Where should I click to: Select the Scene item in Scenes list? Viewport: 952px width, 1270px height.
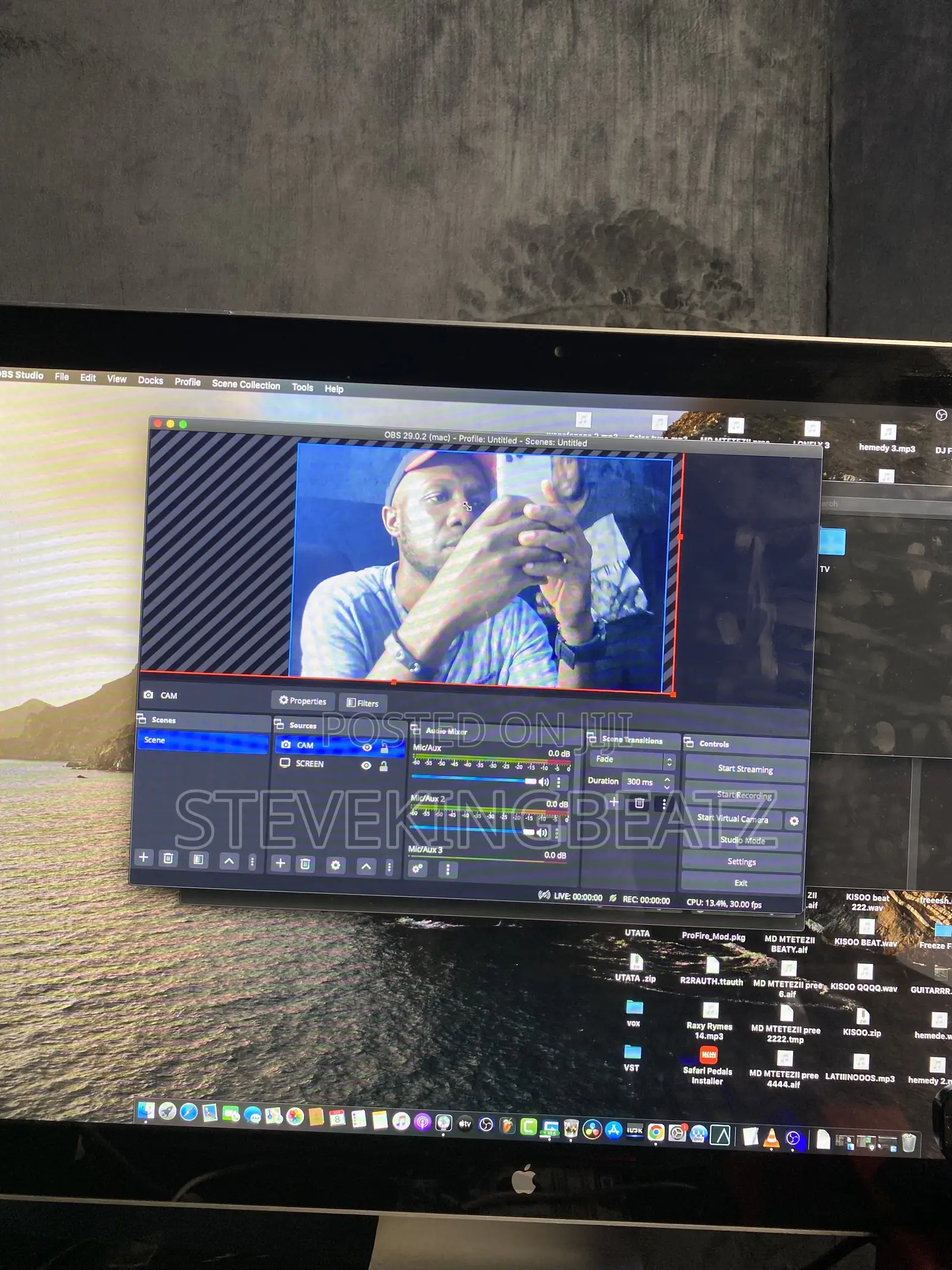click(203, 741)
